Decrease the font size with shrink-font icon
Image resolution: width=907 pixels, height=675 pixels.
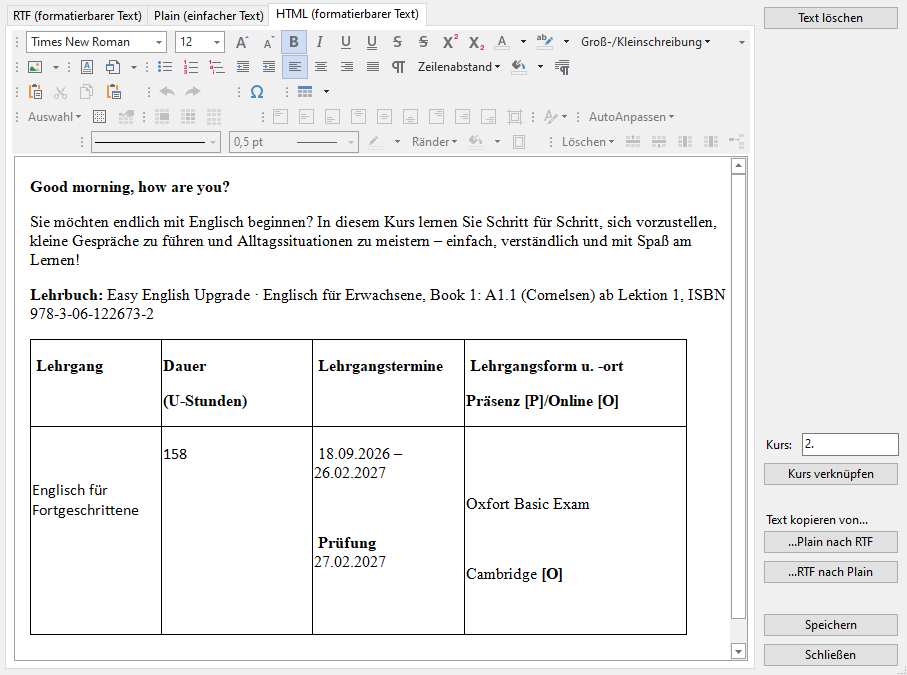click(268, 42)
